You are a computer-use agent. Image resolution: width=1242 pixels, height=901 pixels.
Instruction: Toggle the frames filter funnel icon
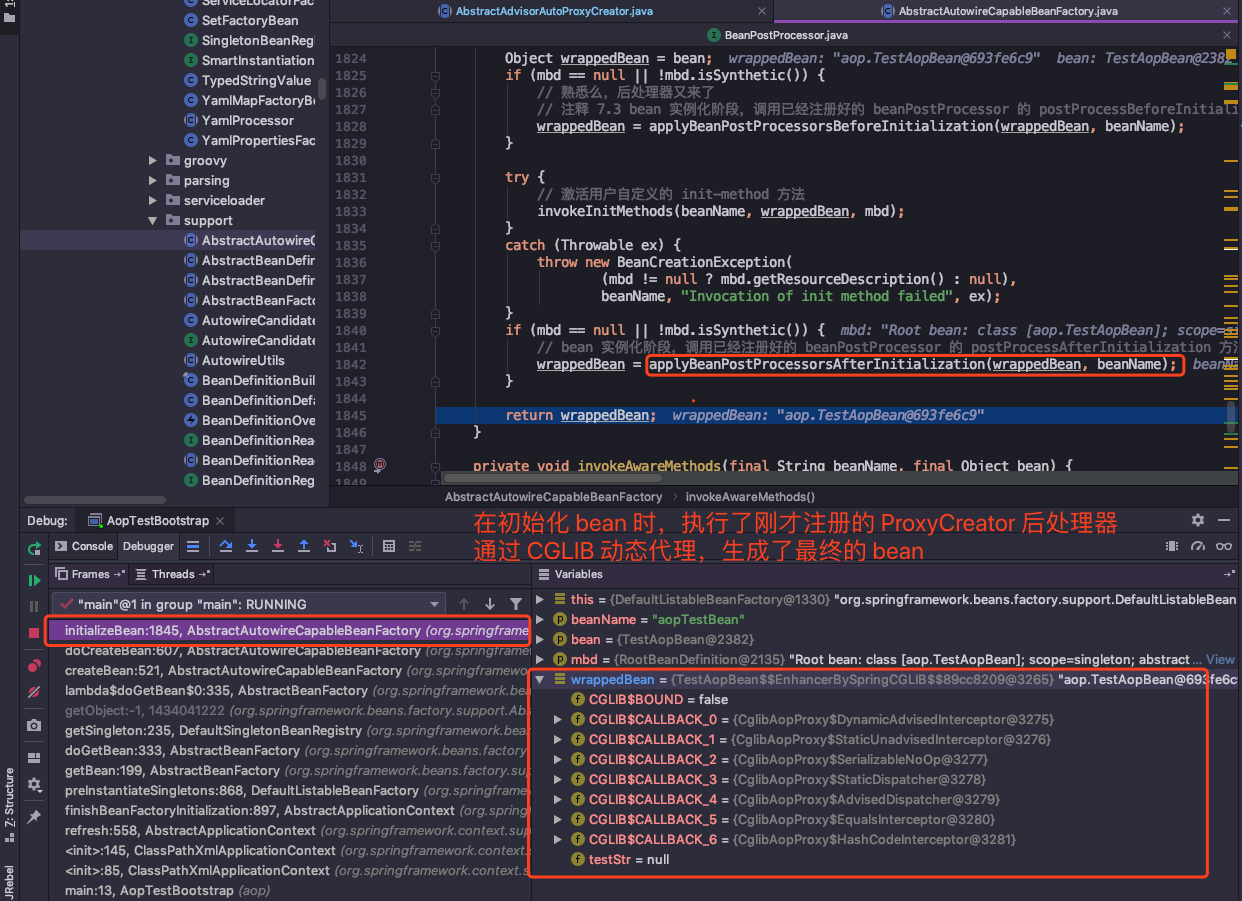tap(516, 604)
